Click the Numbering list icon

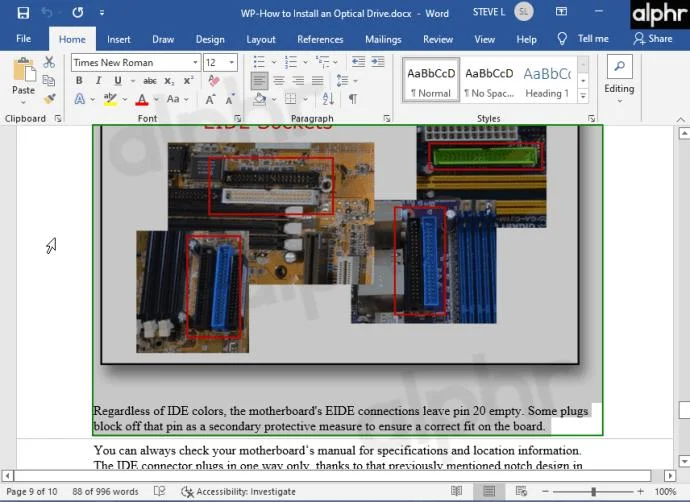(290, 62)
